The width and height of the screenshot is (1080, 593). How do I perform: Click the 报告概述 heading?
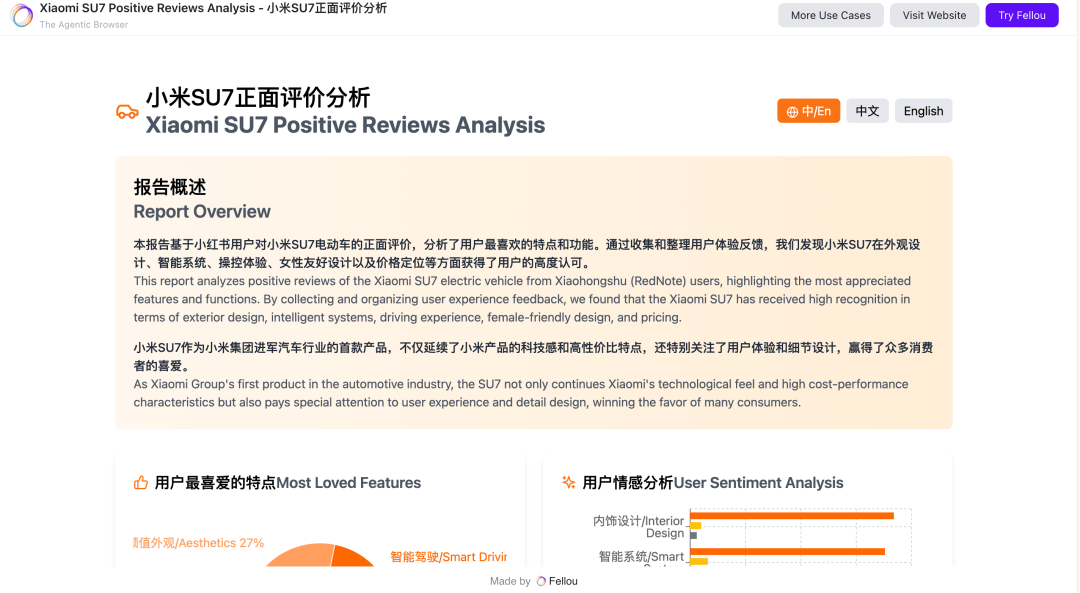169,187
